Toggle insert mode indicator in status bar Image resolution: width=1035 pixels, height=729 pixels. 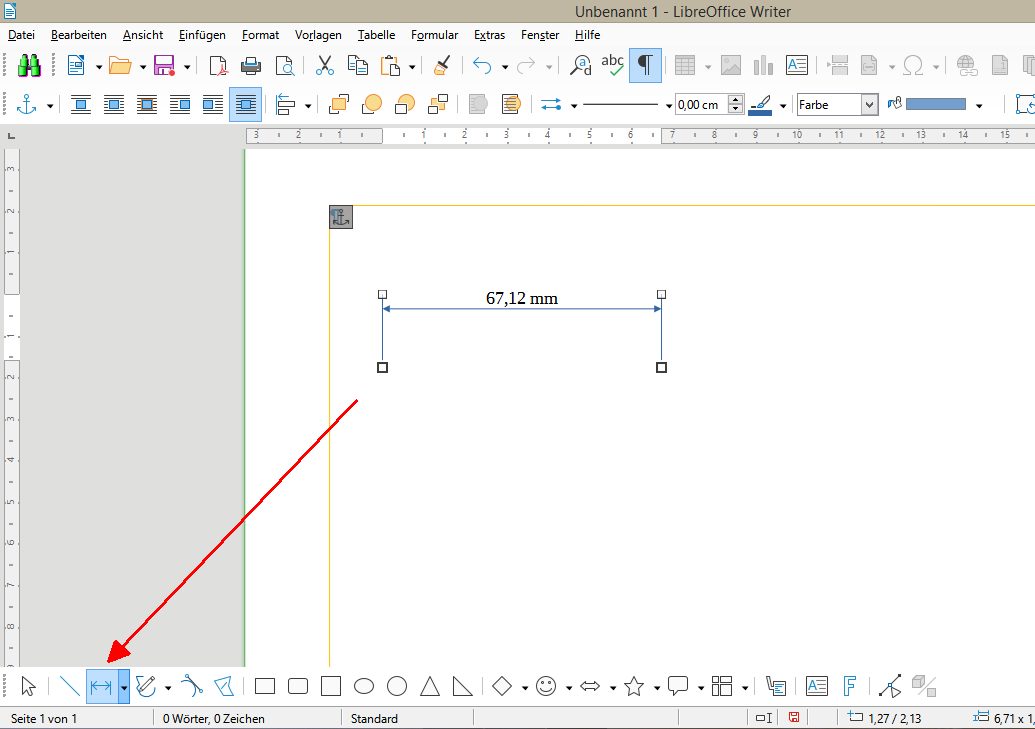764,718
